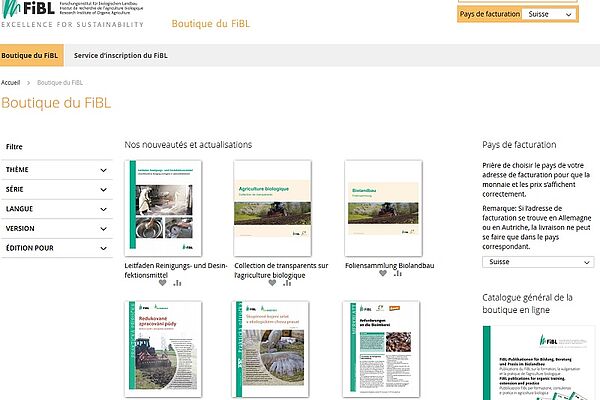This screenshot has width=600, height=400.
Task: Compare the Leitfaden Reinigungs- und Desinfektionsmittel item
Action: pos(177,283)
